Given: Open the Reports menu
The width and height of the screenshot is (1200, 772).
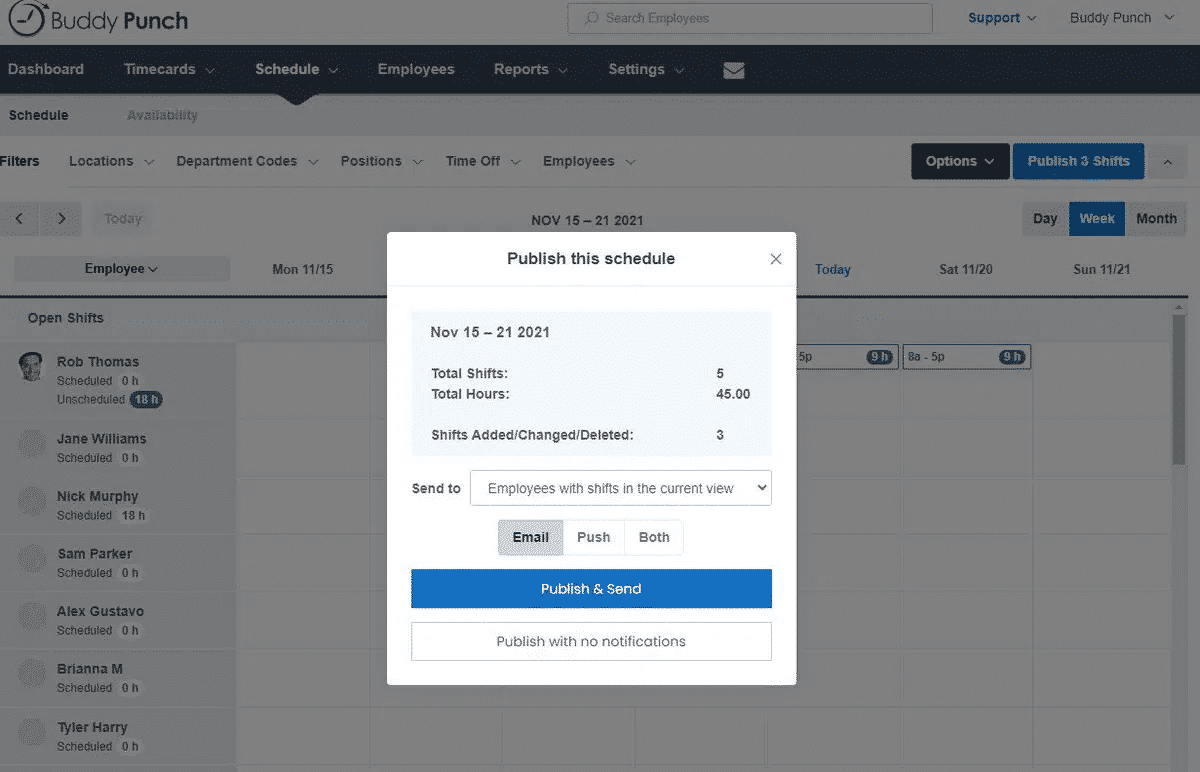Looking at the screenshot, I should pyautogui.click(x=531, y=70).
